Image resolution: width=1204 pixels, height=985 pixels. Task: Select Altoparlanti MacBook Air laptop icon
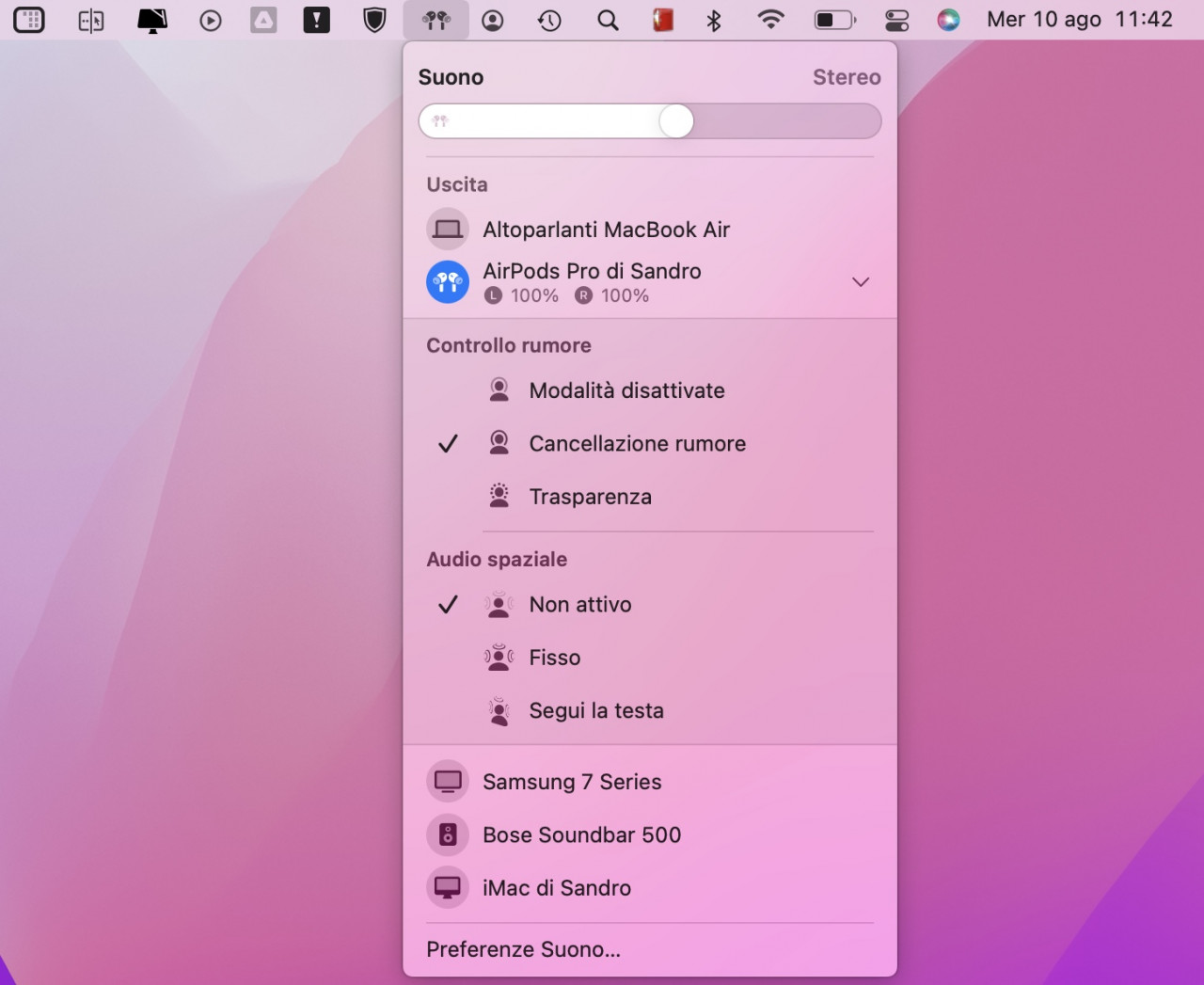448,230
